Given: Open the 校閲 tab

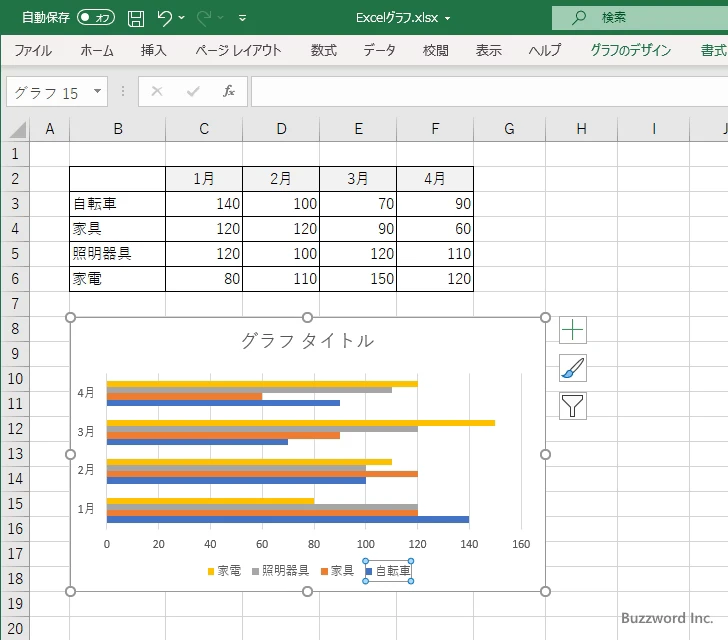Looking at the screenshot, I should [x=436, y=50].
